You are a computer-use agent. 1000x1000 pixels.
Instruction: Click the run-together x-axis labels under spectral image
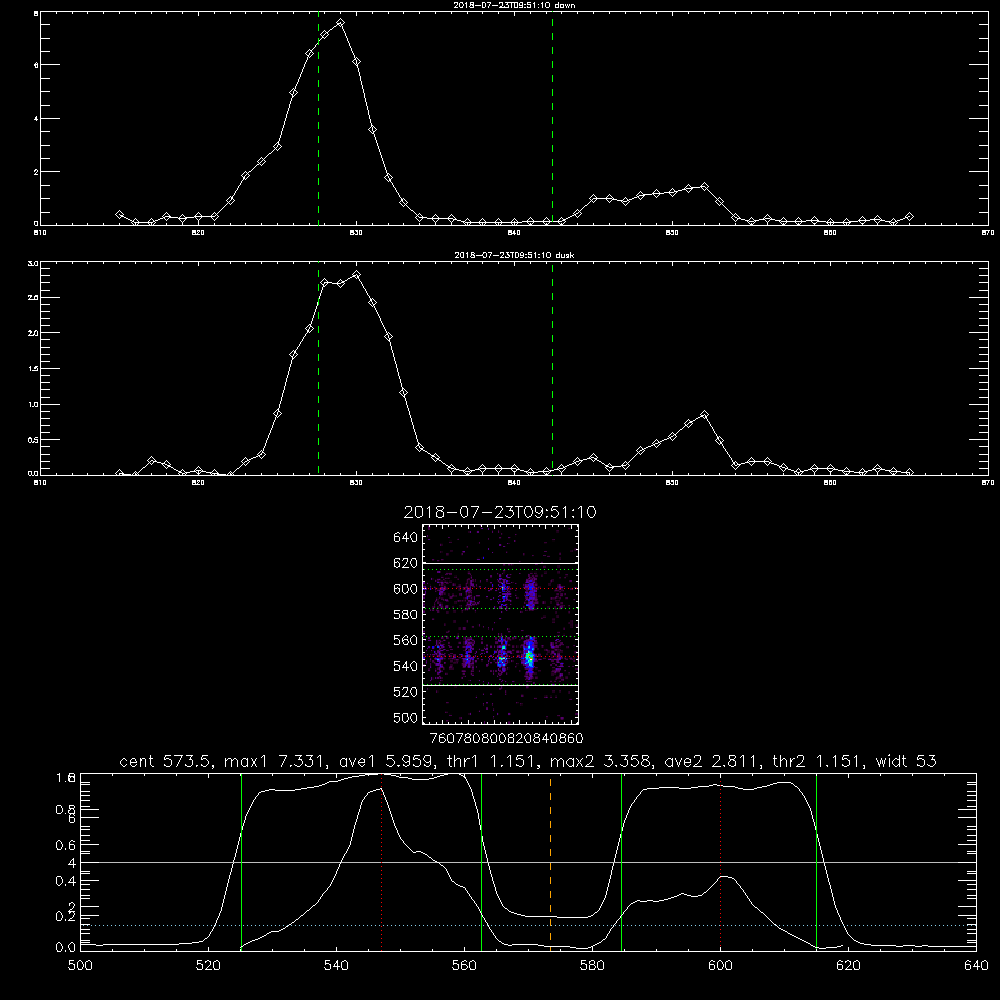click(506, 738)
